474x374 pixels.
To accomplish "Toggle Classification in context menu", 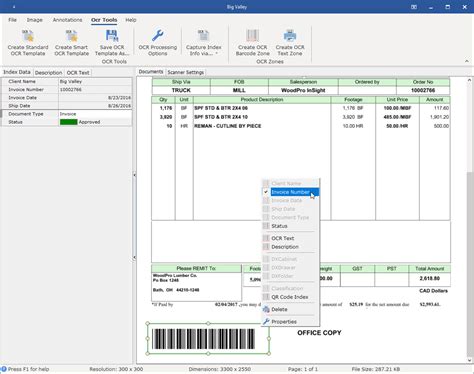I will pos(290,288).
